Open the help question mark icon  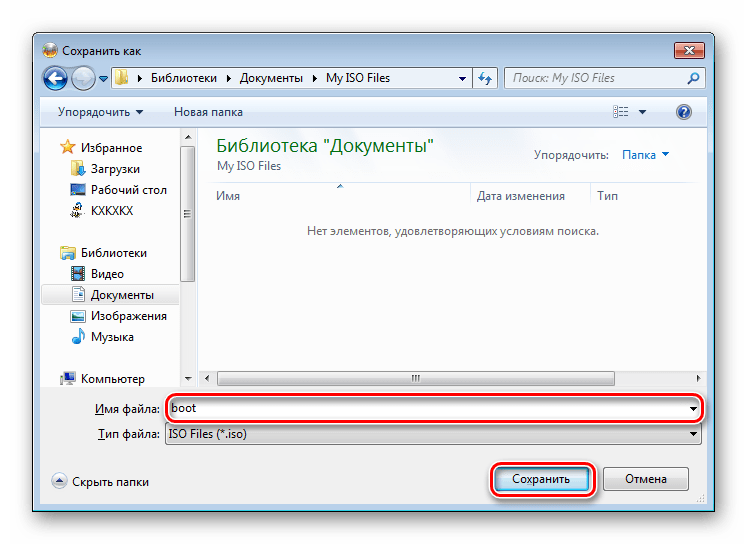[x=684, y=112]
